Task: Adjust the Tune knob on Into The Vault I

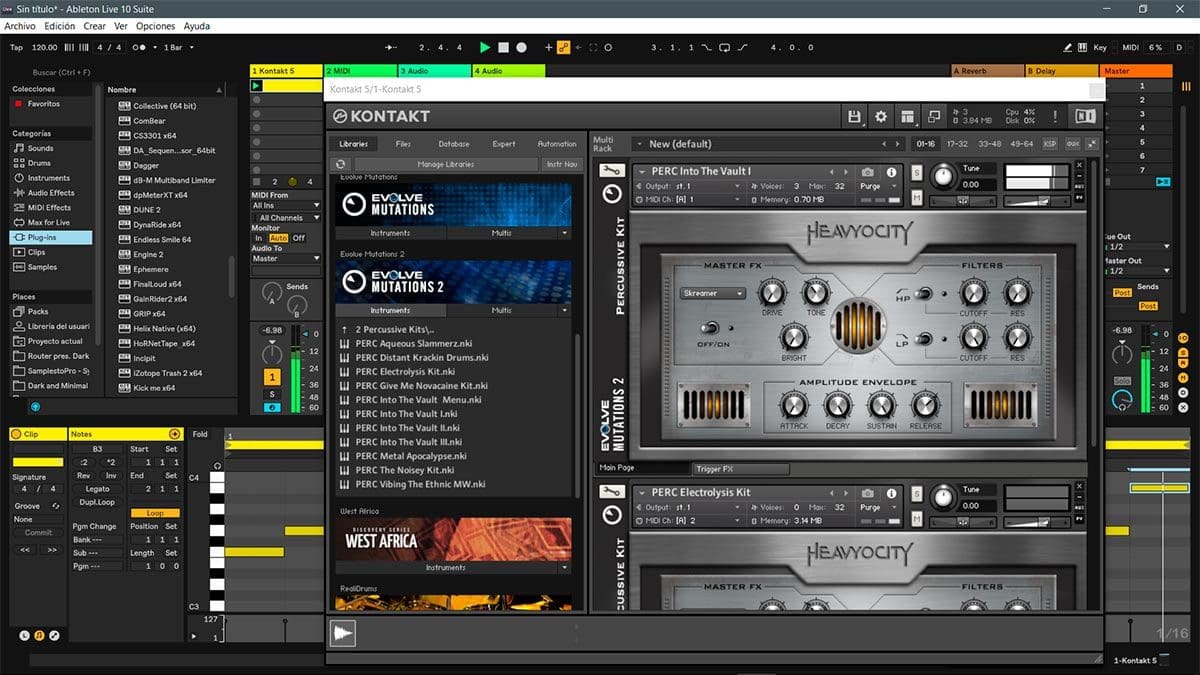Action: [x=943, y=178]
